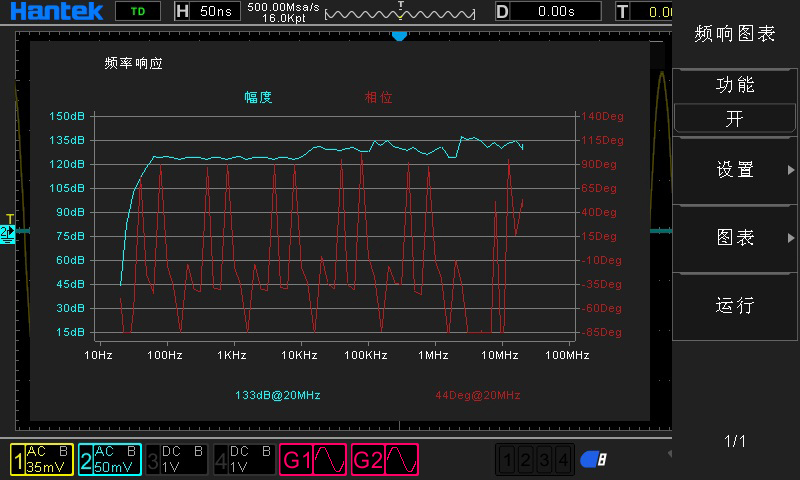Click the 频响图表 menu title
800x480 pixels.
pos(735,33)
